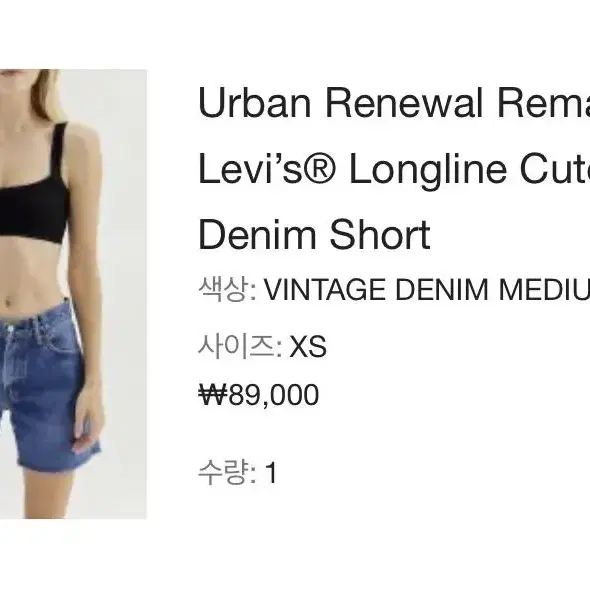Click the blue denim shorts in photo

click(x=45, y=388)
